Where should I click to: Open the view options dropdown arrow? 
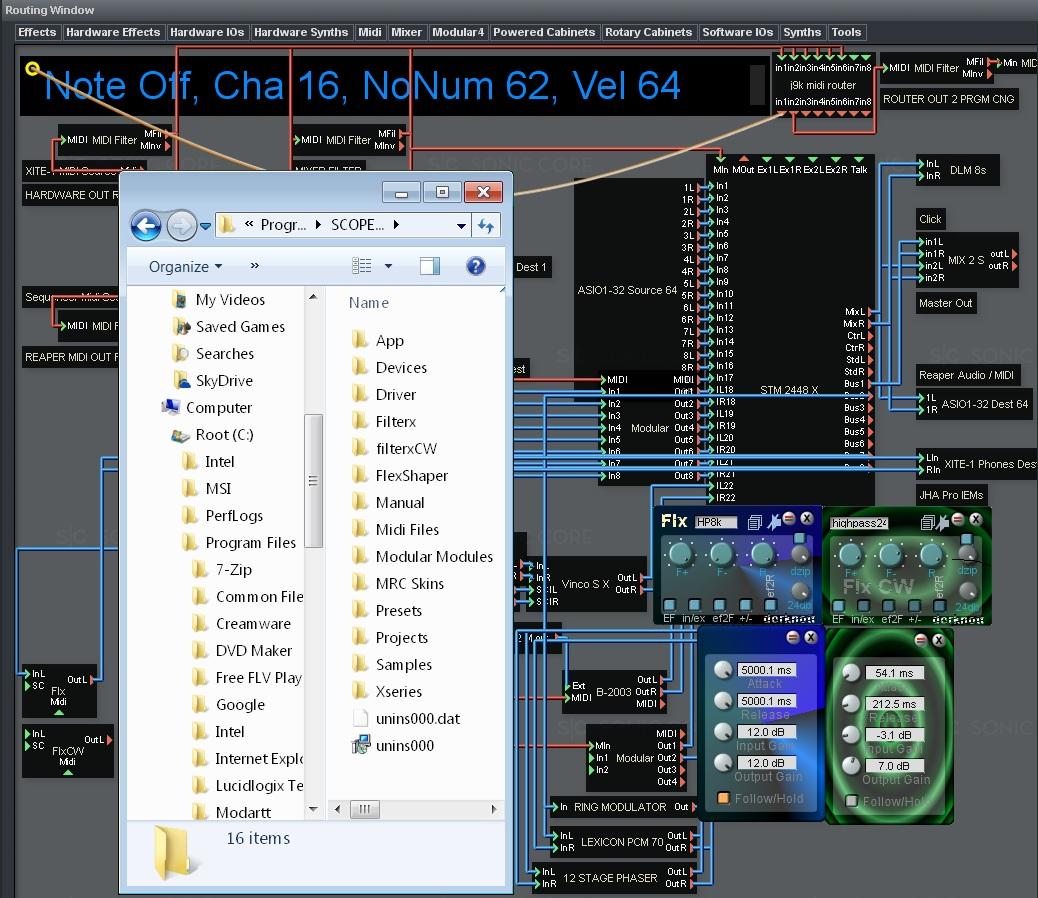[388, 267]
